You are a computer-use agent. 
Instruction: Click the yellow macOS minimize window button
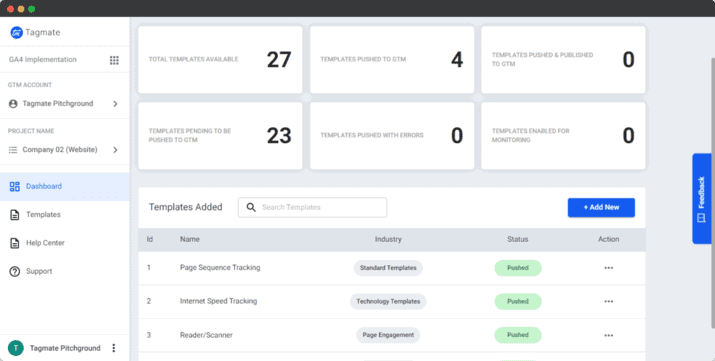[21, 9]
